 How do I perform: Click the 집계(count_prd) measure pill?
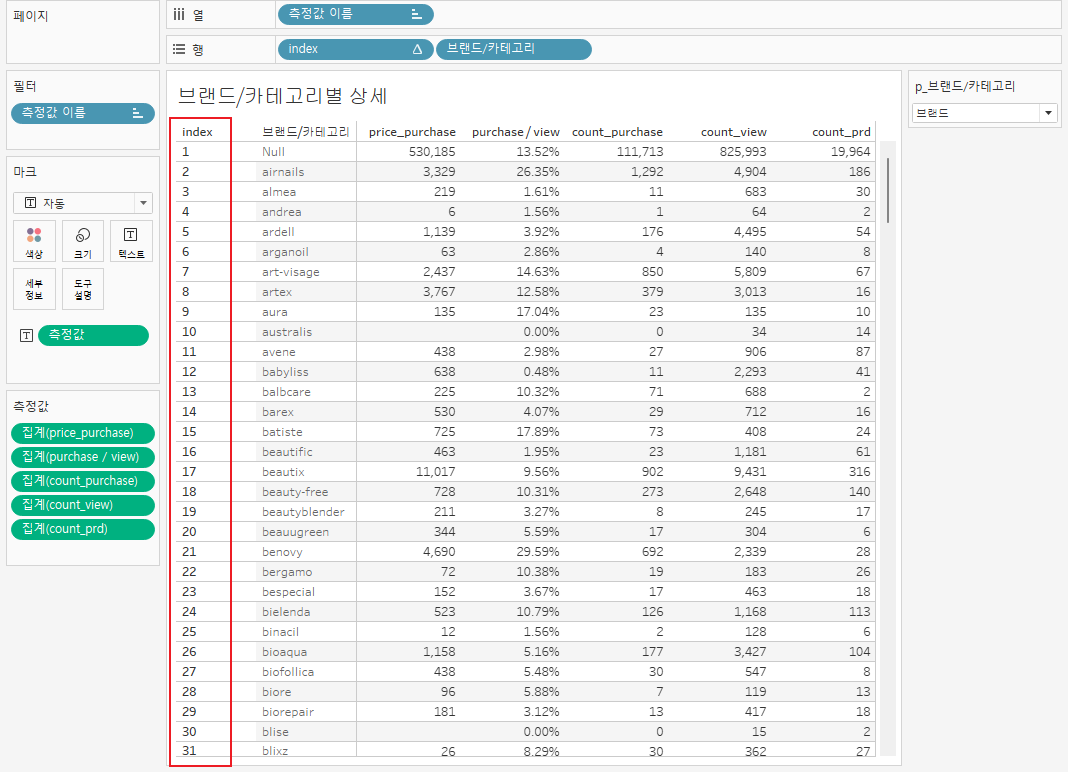tap(83, 529)
